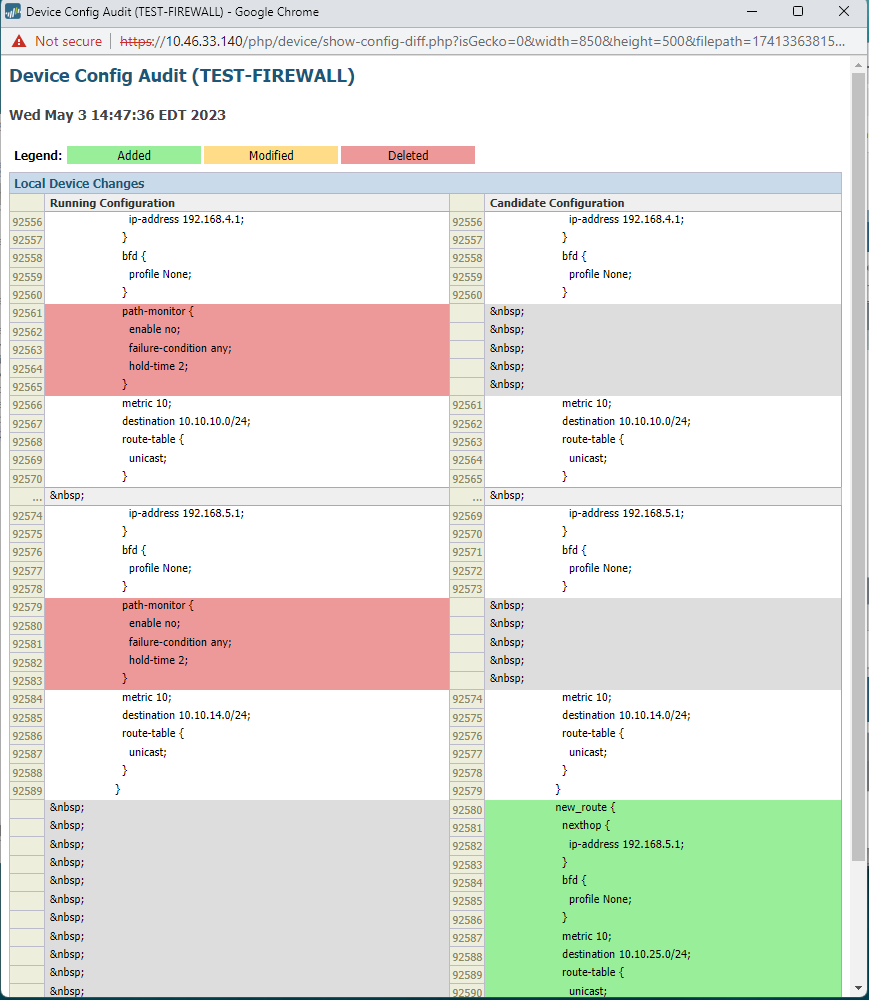Maximize the Device Config Audit window
Image resolution: width=869 pixels, height=1000 pixels.
click(798, 11)
